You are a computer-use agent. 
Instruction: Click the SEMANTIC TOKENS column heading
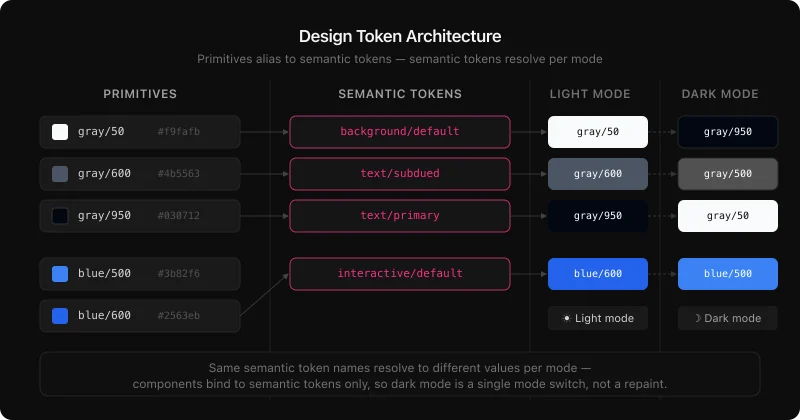click(400, 94)
